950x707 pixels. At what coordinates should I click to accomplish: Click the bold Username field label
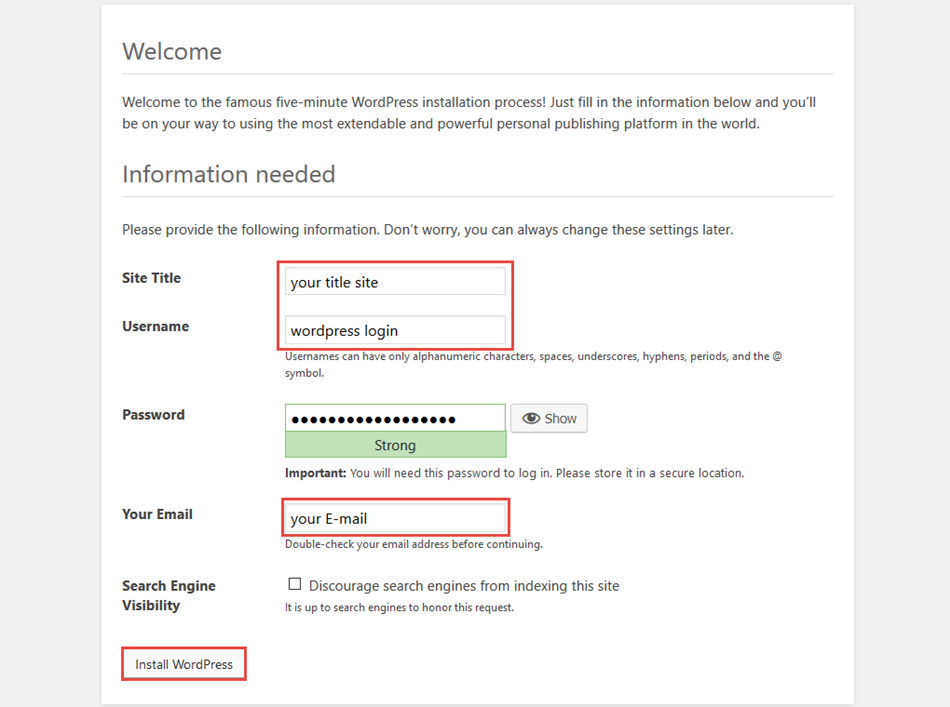click(x=155, y=326)
